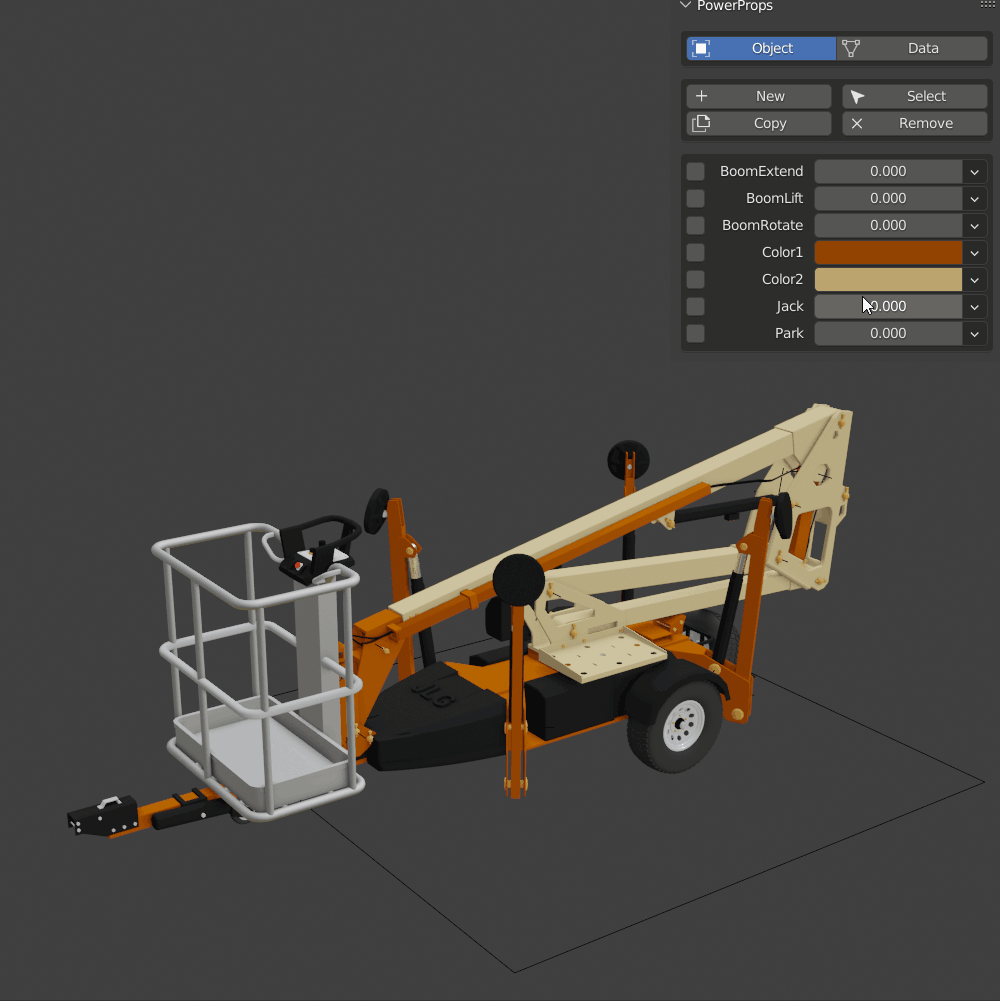Screen dimensions: 1000x1001
Task: Click the New property button
Action: click(x=759, y=96)
